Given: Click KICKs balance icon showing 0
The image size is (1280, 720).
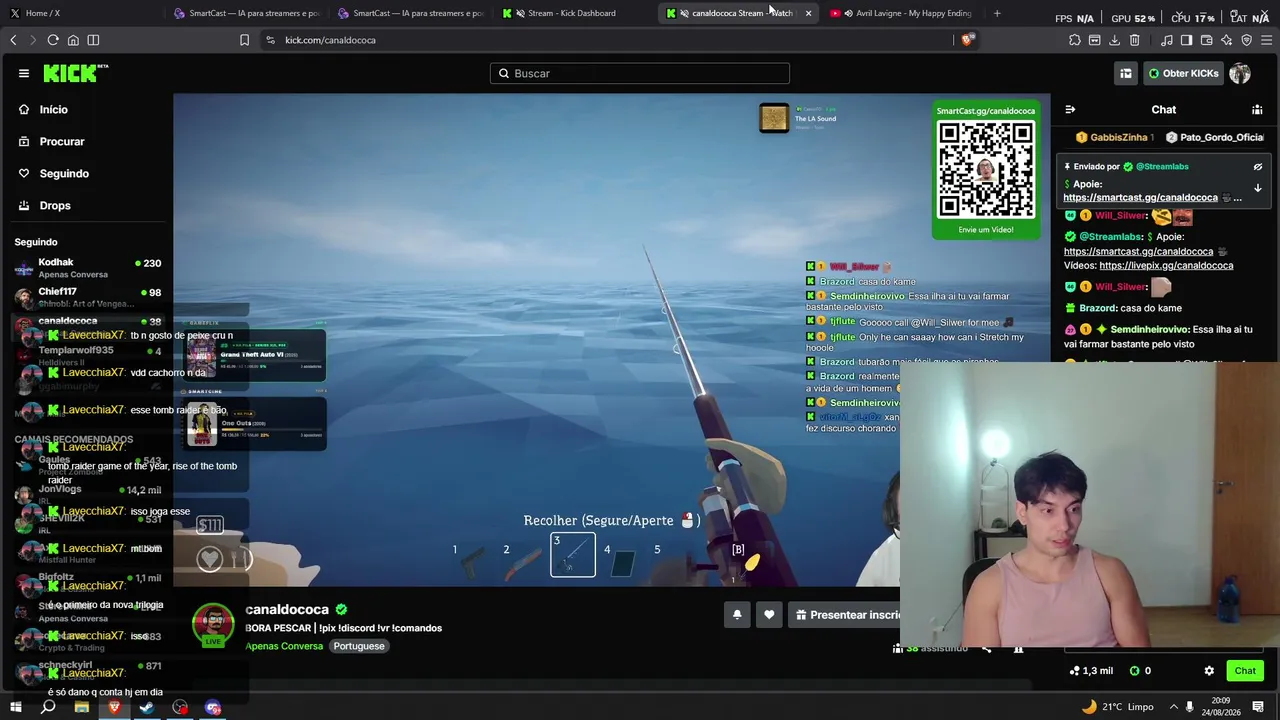Looking at the screenshot, I should click(x=1140, y=671).
